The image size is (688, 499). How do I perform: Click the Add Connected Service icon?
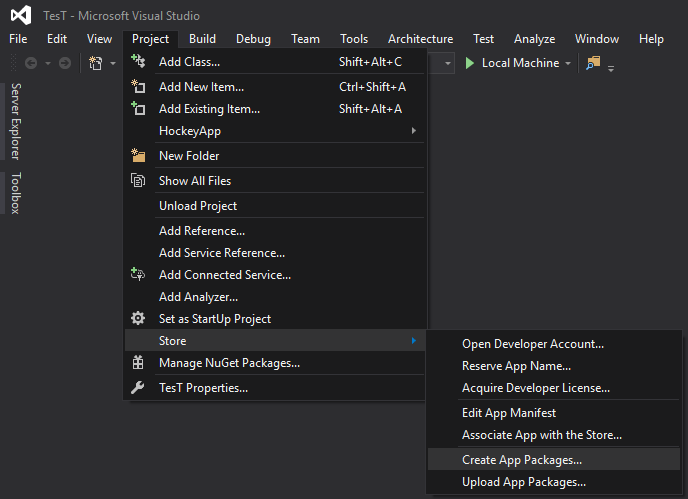(x=139, y=275)
